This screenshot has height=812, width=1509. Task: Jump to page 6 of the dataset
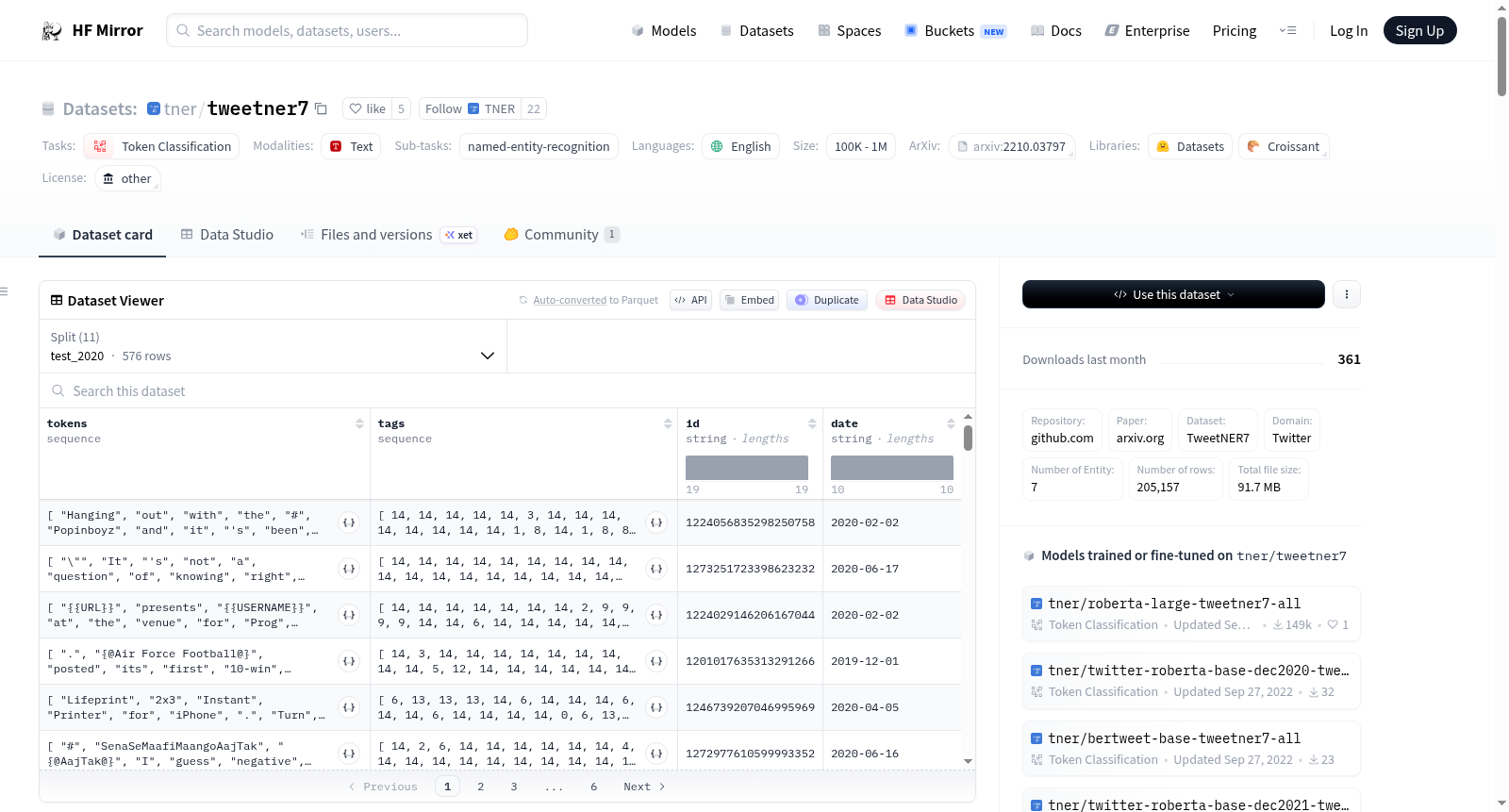594,787
